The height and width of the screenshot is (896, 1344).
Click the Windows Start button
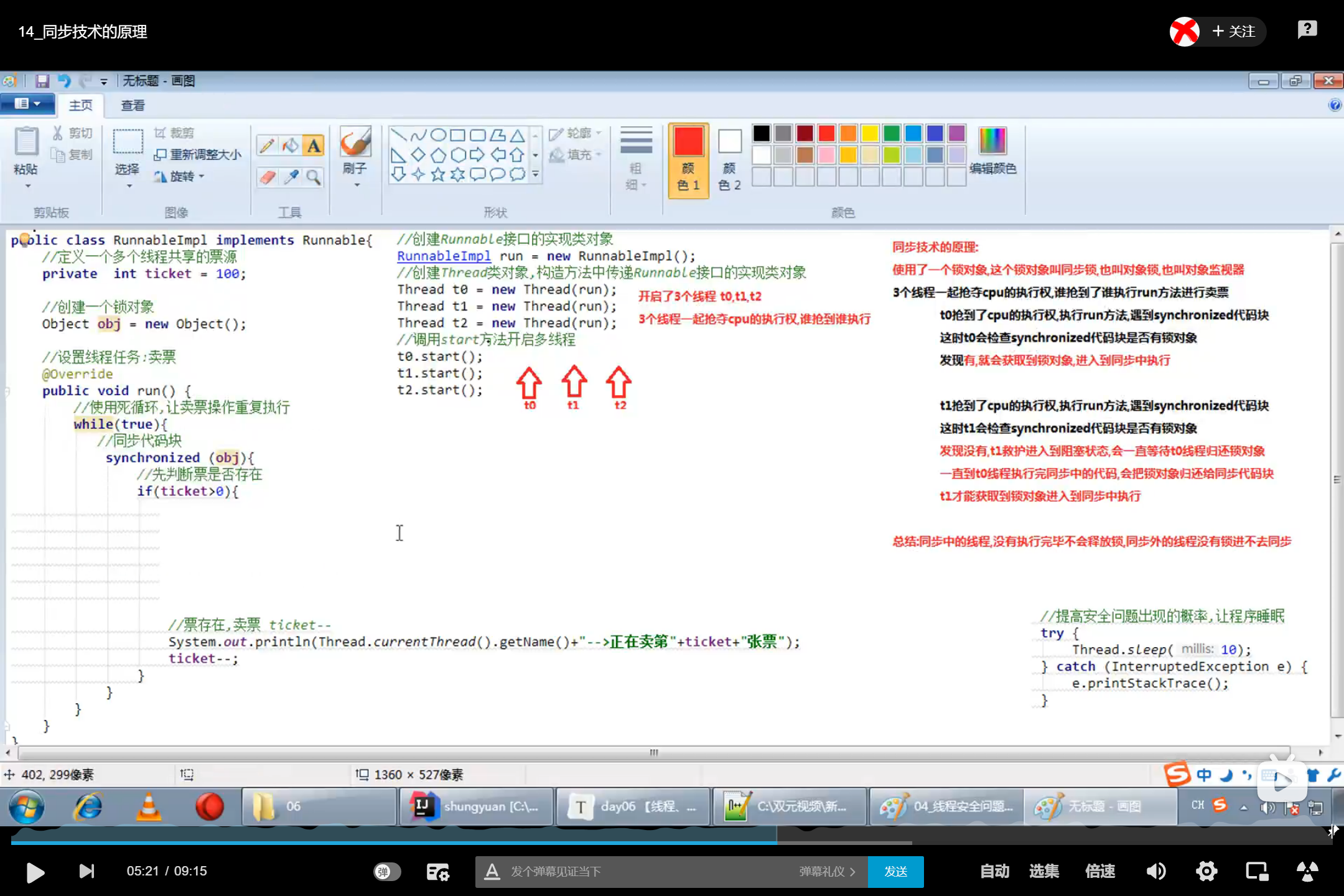pos(26,807)
